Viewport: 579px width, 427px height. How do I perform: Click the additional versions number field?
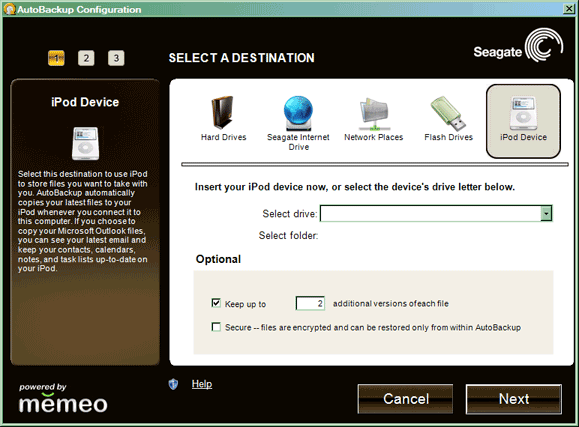coord(310,303)
